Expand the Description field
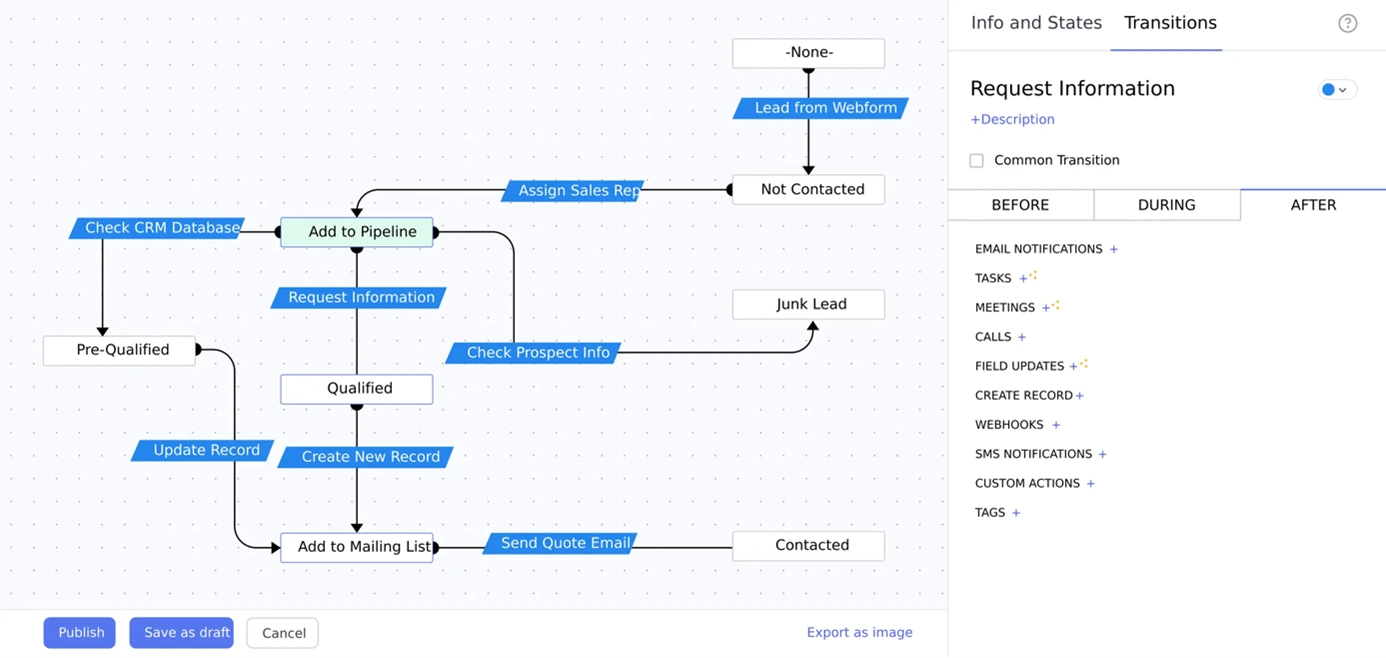 [x=1012, y=119]
